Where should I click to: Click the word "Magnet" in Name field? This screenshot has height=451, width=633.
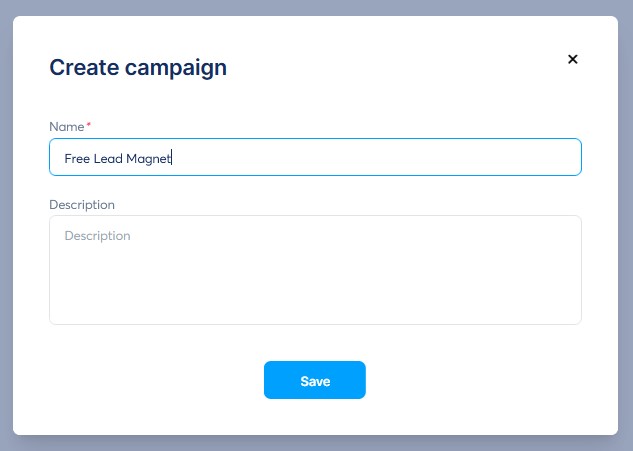(x=148, y=158)
